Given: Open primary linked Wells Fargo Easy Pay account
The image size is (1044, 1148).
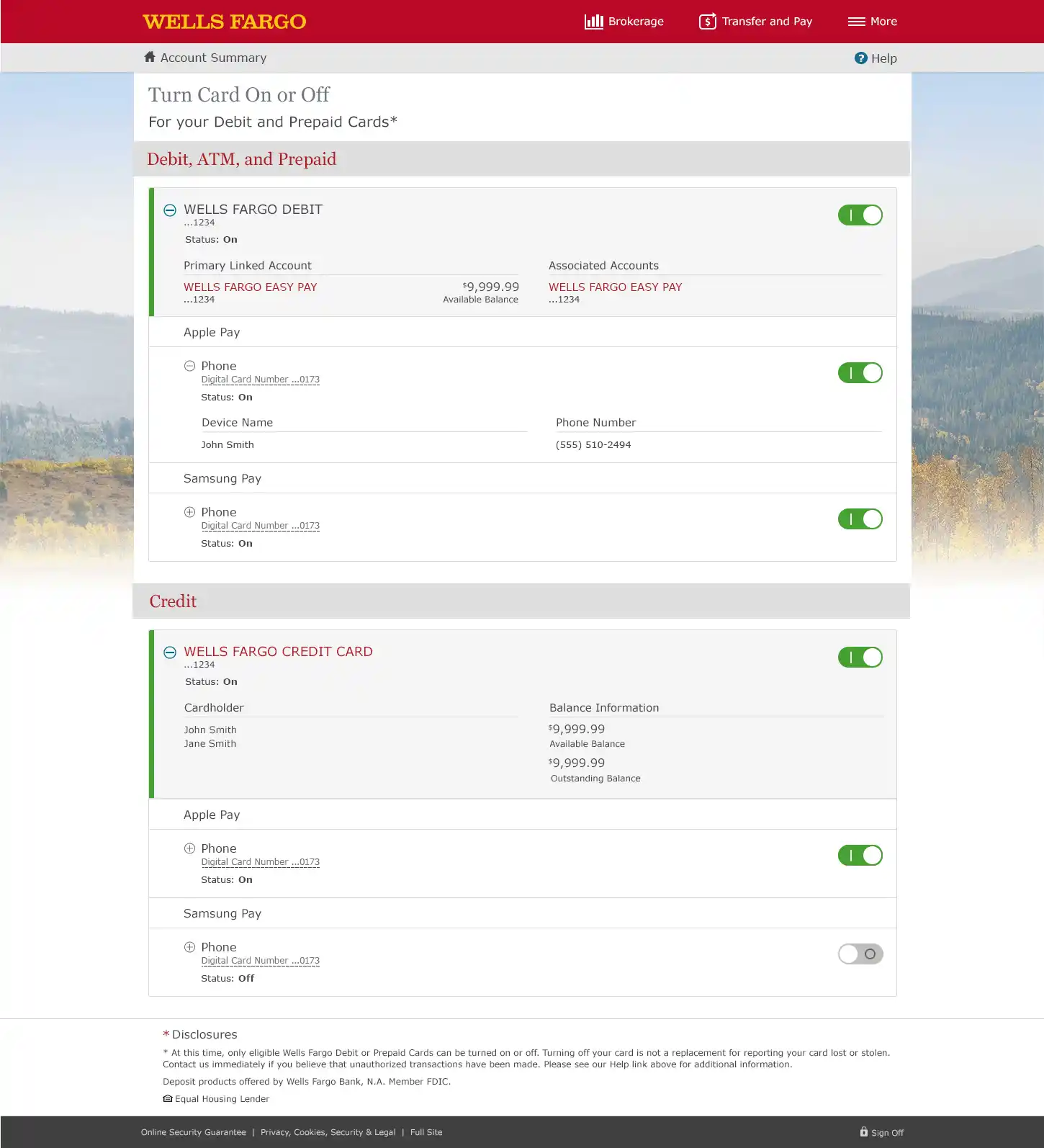Looking at the screenshot, I should point(250,287).
